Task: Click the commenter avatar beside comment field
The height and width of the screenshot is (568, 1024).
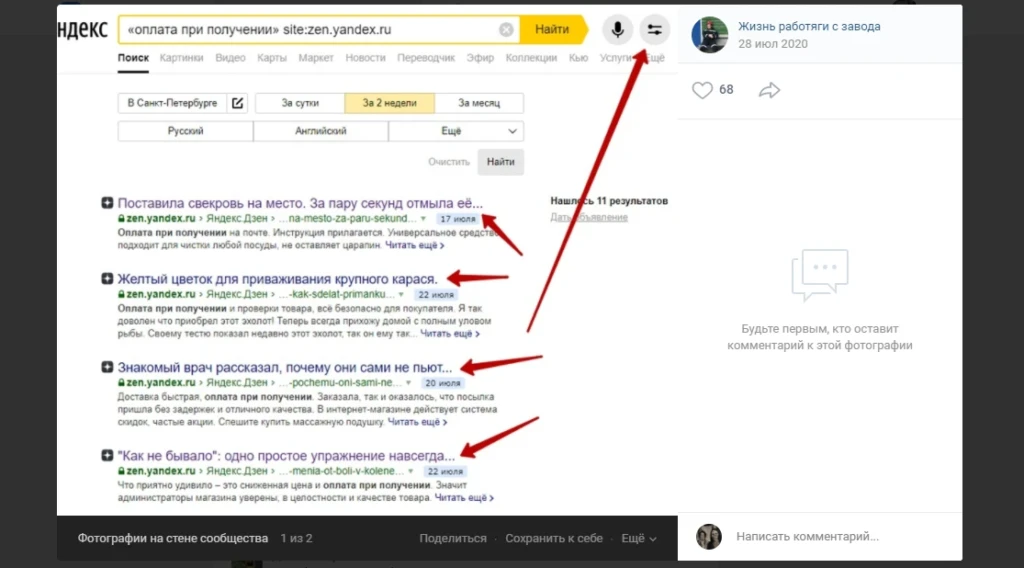Action: click(x=709, y=537)
